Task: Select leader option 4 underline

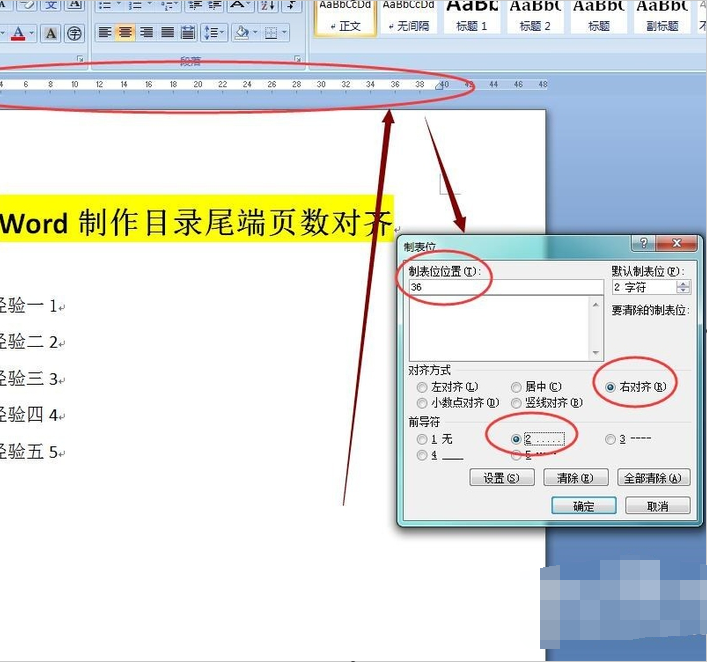Action: click(422, 455)
